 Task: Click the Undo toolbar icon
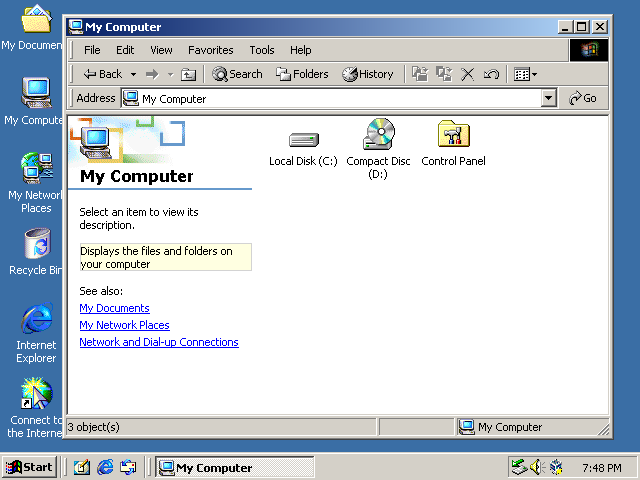[491, 74]
